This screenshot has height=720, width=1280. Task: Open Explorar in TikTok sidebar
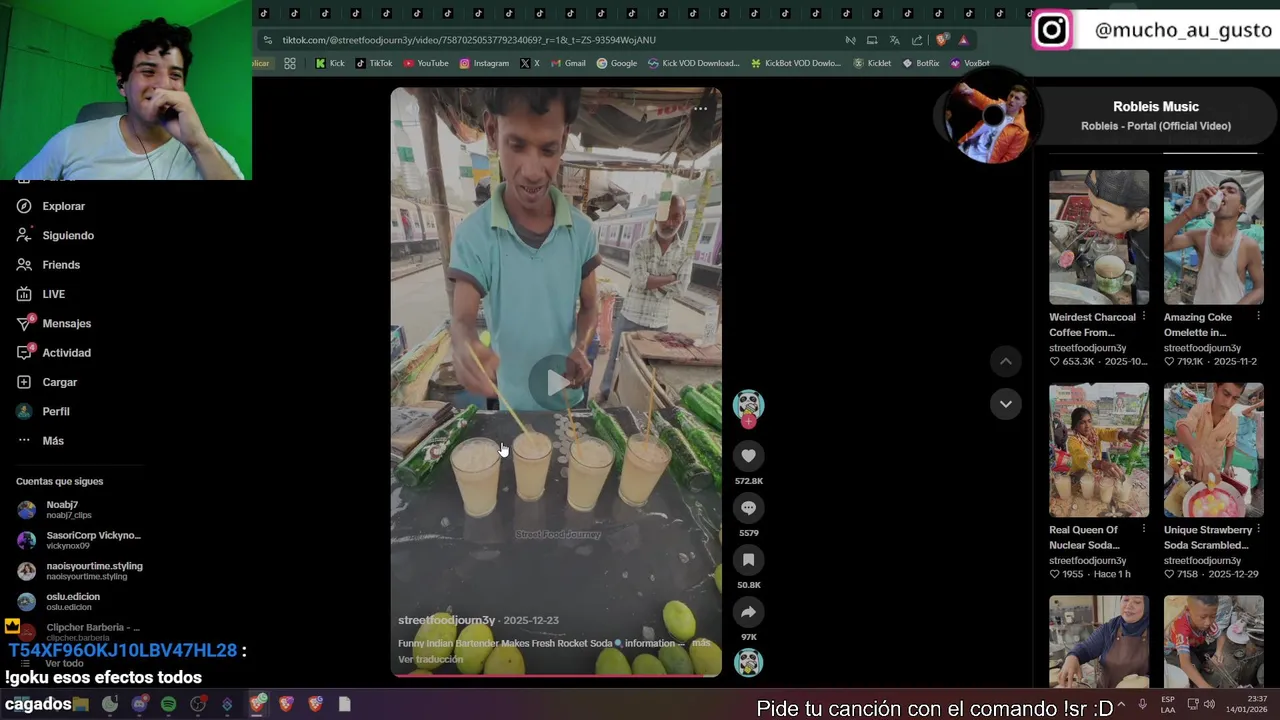51,206
